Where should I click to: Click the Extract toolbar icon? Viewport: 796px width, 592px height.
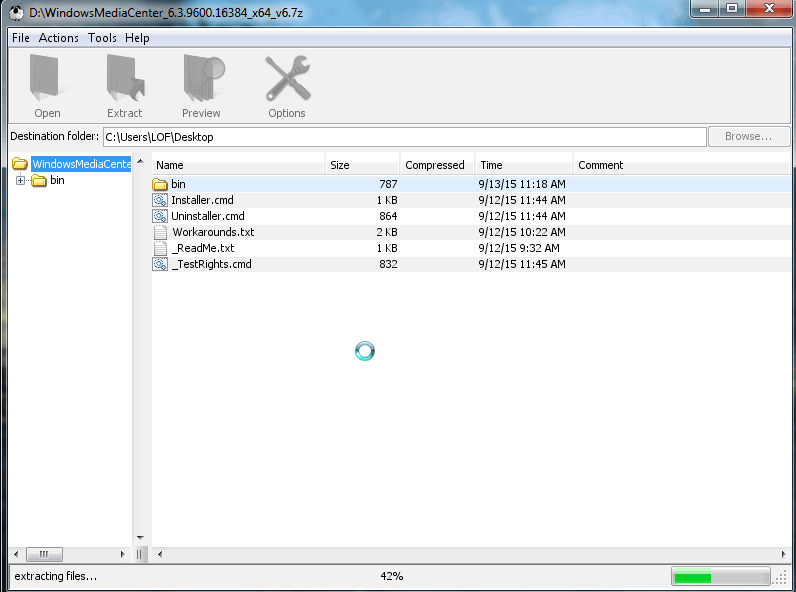pyautogui.click(x=124, y=78)
